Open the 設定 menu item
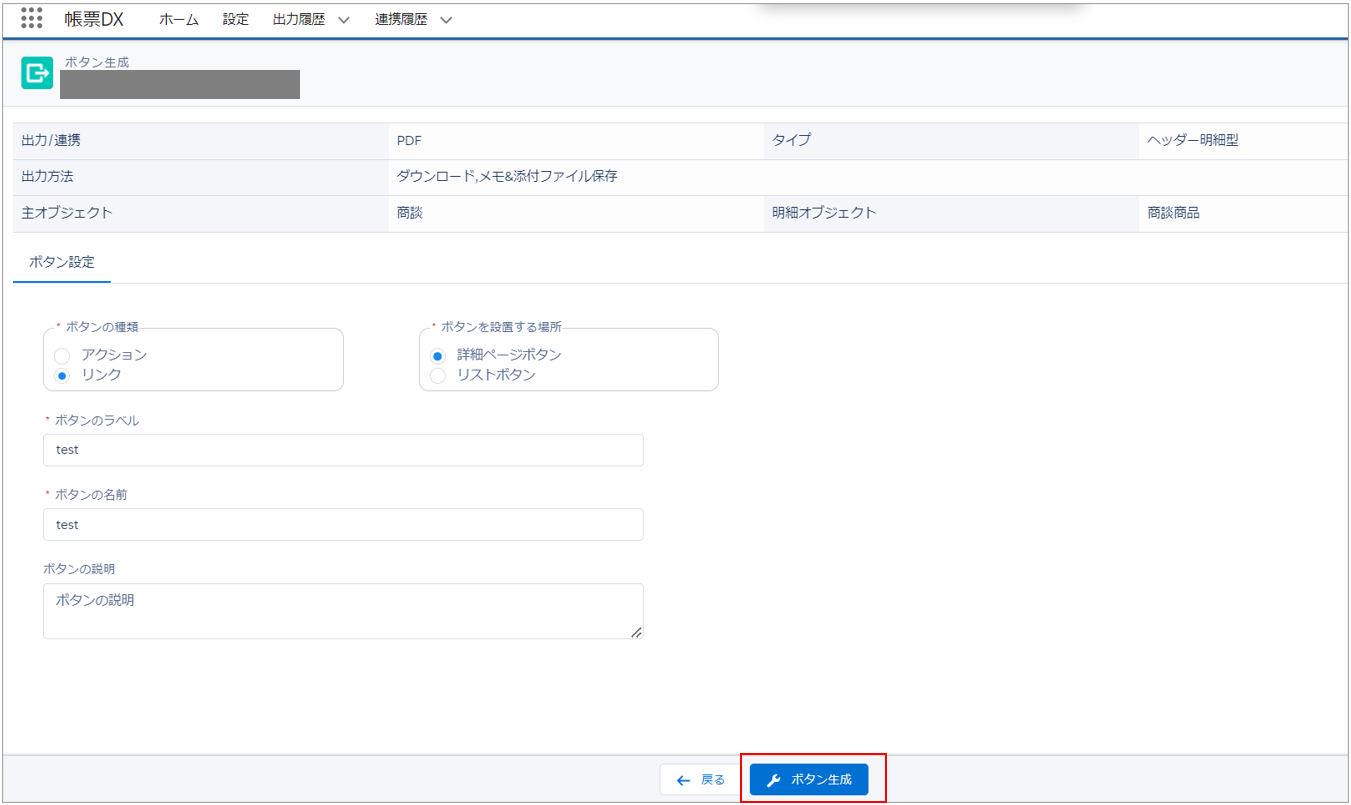 click(236, 19)
